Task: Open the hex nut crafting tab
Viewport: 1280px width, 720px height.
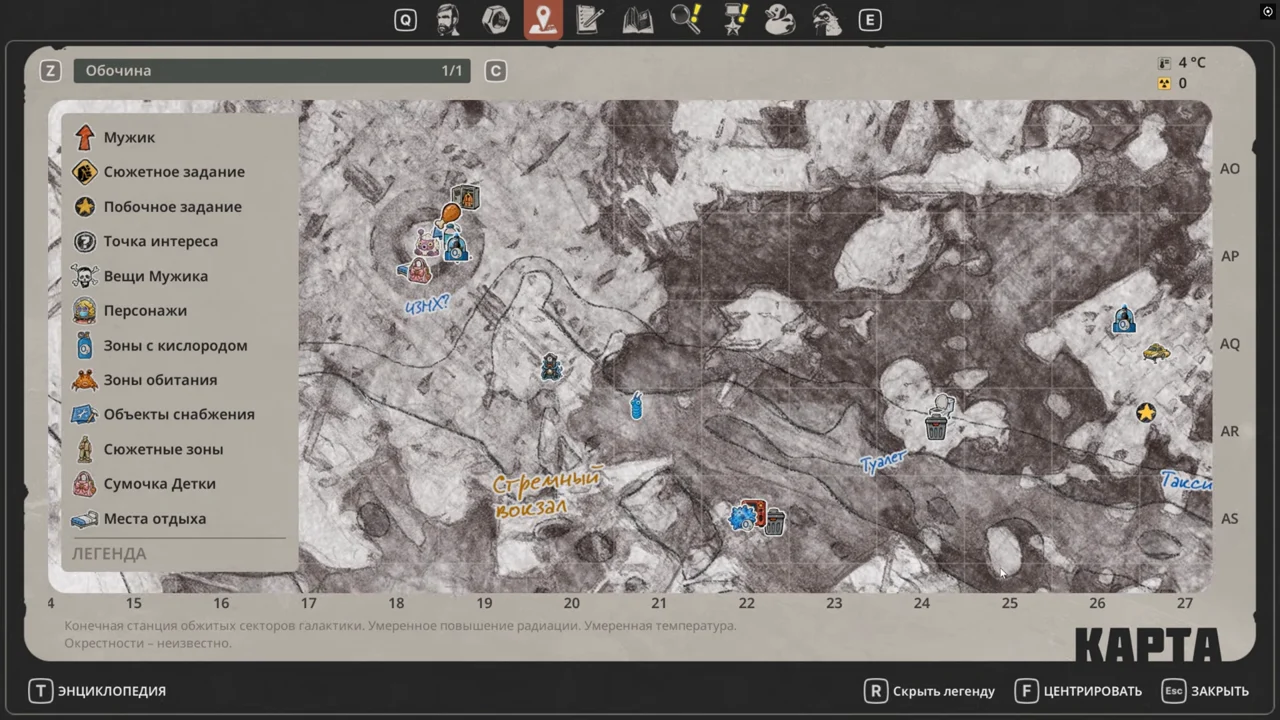Action: point(496,20)
